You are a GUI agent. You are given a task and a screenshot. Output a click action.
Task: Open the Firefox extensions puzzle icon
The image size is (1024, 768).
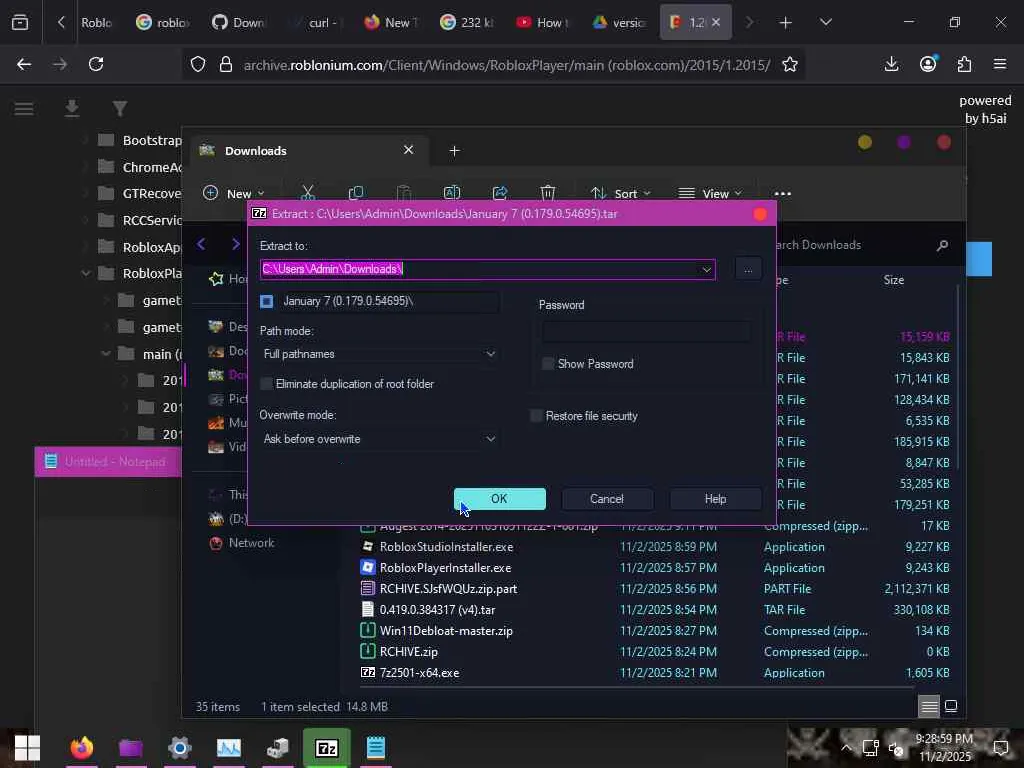pos(964,64)
